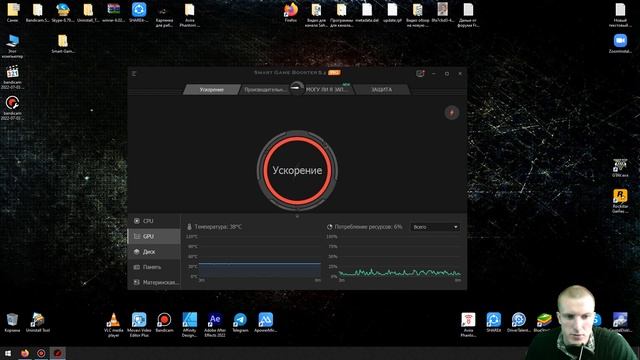This screenshot has width=640, height=360.
Task: Open the Avira Phantom shortcut in the bottom row
Action: pyautogui.click(x=468, y=325)
